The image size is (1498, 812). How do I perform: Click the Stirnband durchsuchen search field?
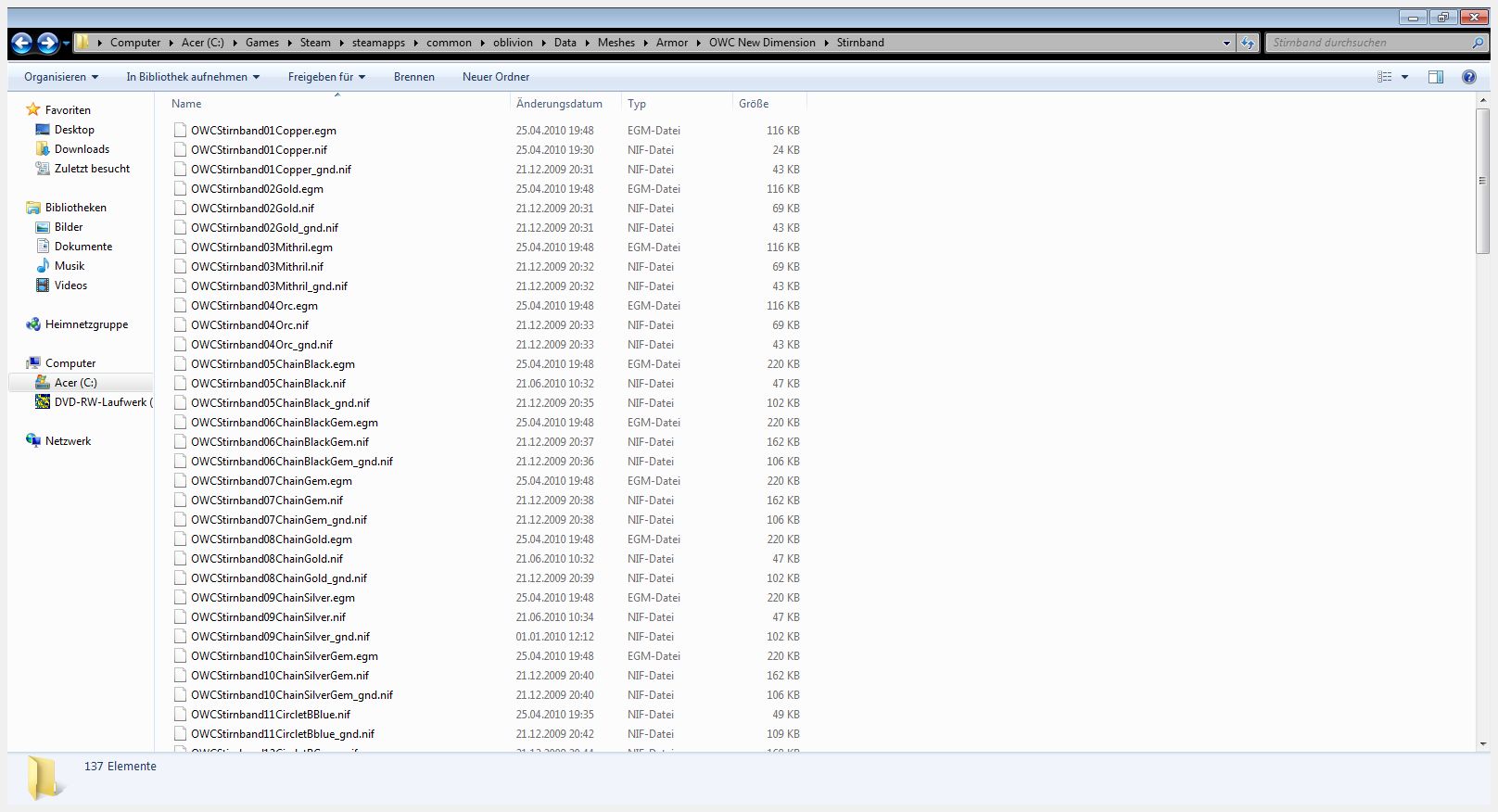[x=1370, y=43]
